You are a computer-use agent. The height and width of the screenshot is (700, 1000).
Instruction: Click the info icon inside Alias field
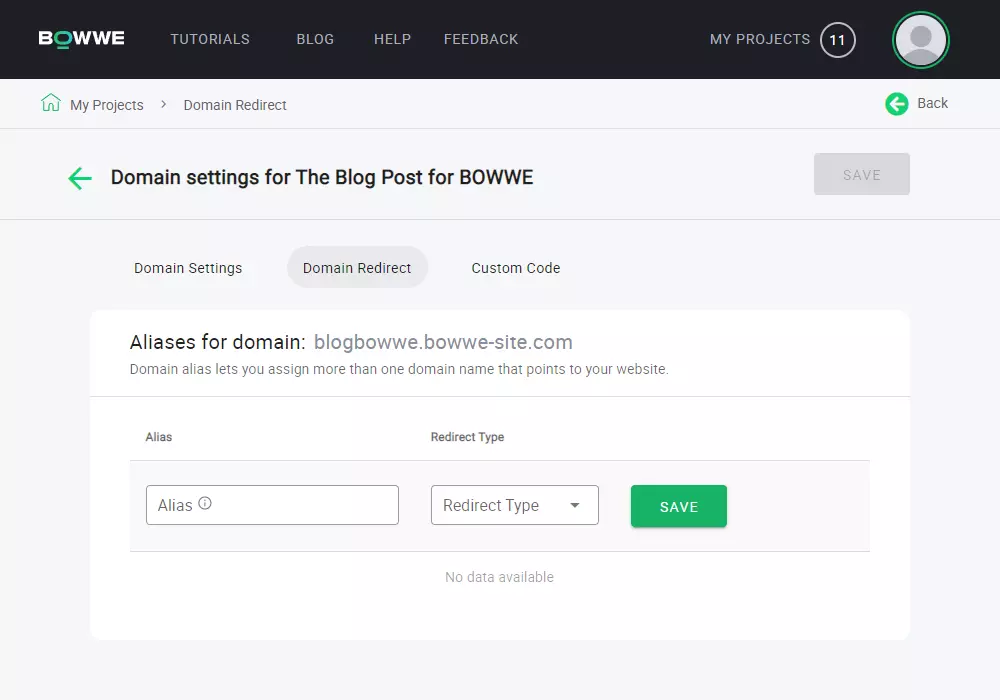tap(205, 503)
